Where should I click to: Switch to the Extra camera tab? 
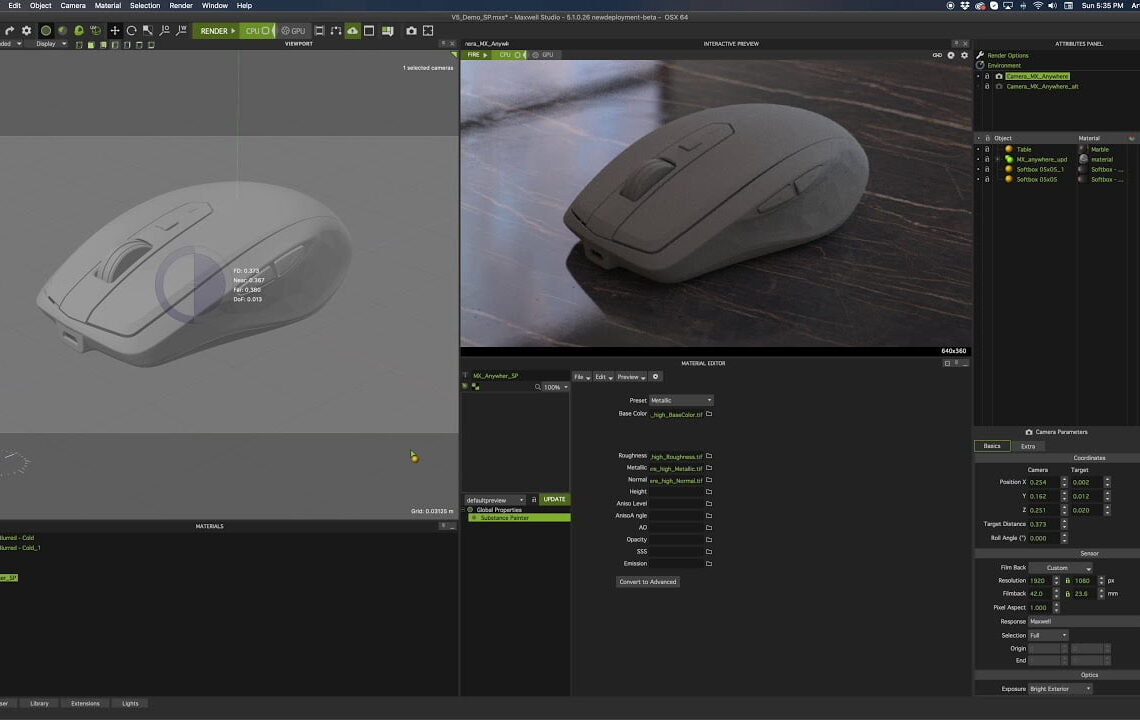[x=1028, y=446]
